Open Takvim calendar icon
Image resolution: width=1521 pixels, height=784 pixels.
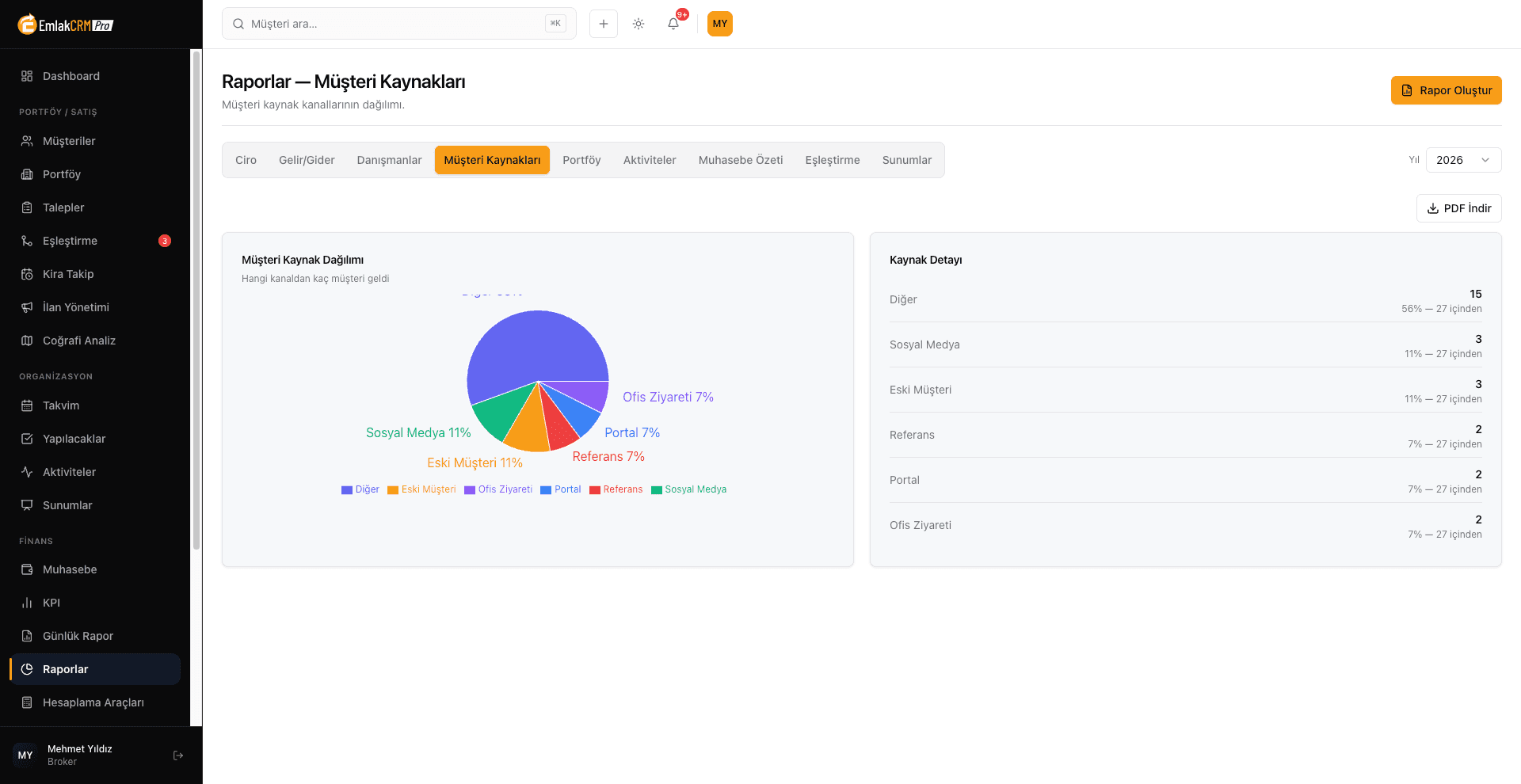27,405
